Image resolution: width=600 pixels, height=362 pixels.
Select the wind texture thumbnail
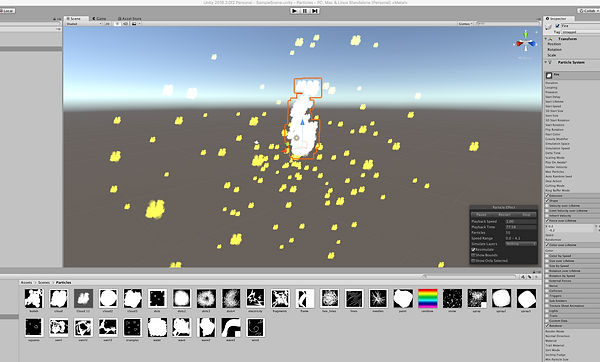click(255, 328)
